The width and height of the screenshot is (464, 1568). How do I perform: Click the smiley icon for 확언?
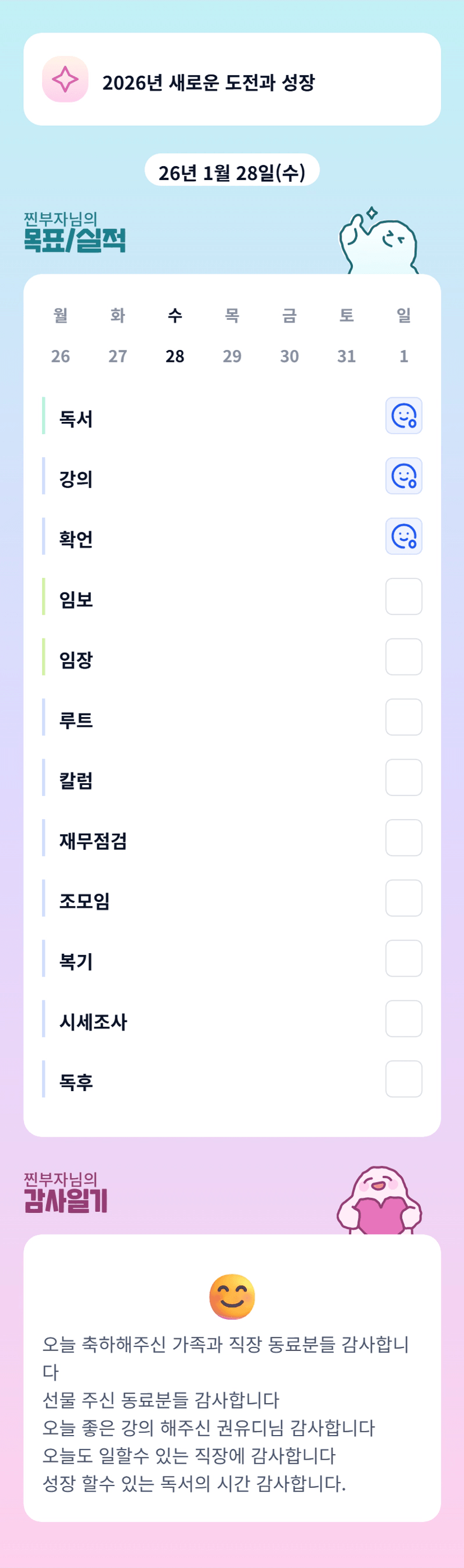(404, 536)
